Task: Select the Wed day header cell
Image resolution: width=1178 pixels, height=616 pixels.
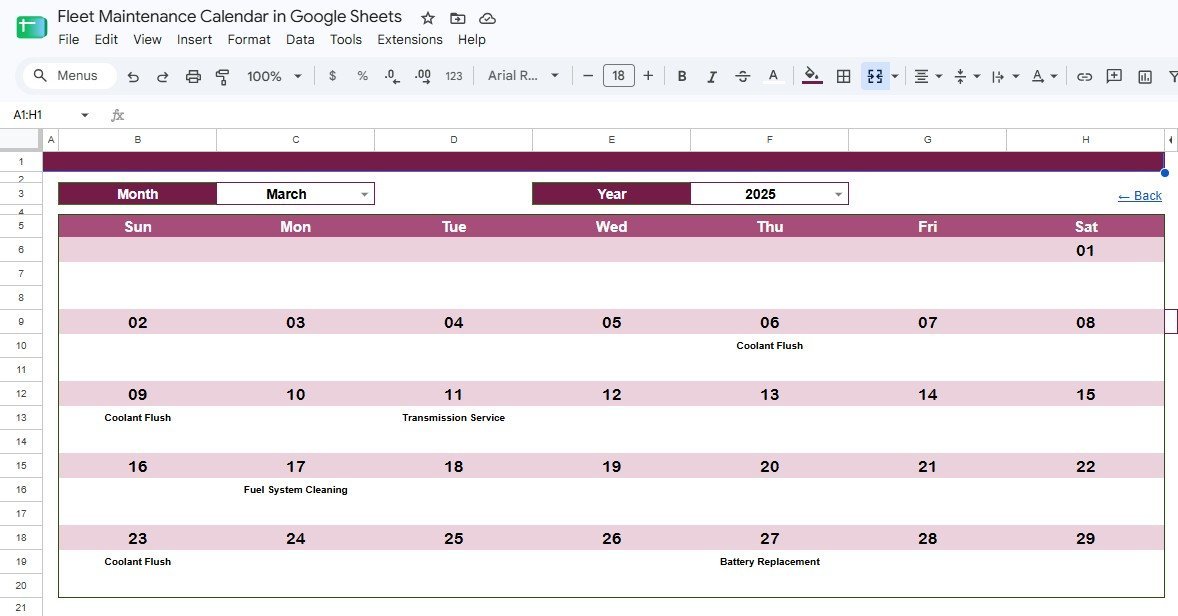Action: click(x=612, y=227)
